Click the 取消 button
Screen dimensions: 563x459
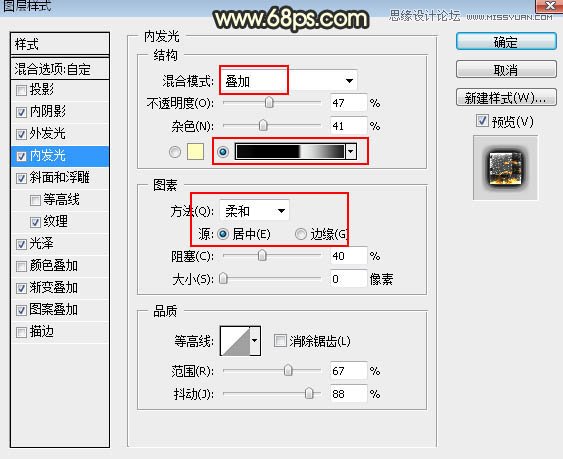[x=506, y=69]
